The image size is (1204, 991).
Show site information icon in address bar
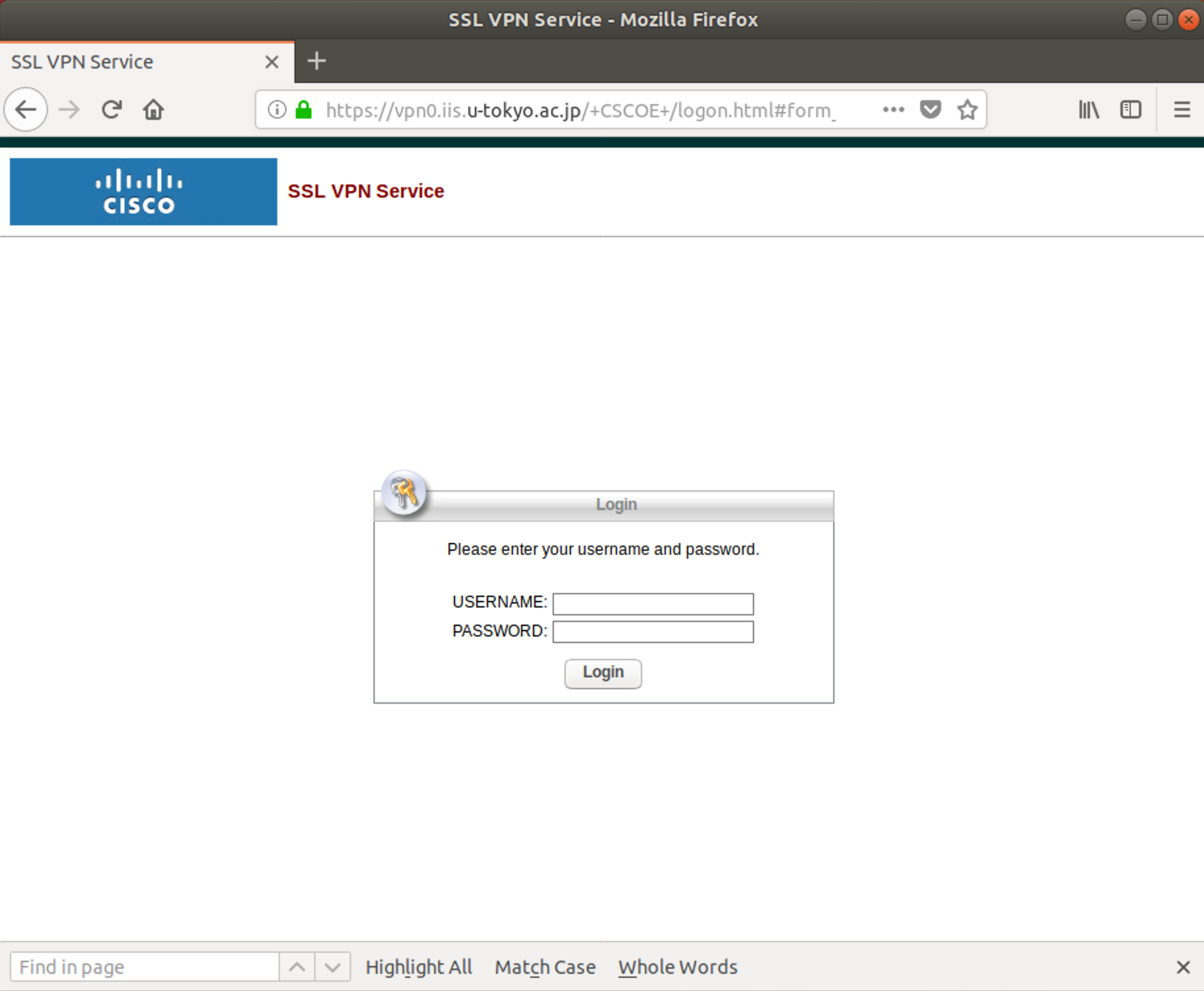277,109
